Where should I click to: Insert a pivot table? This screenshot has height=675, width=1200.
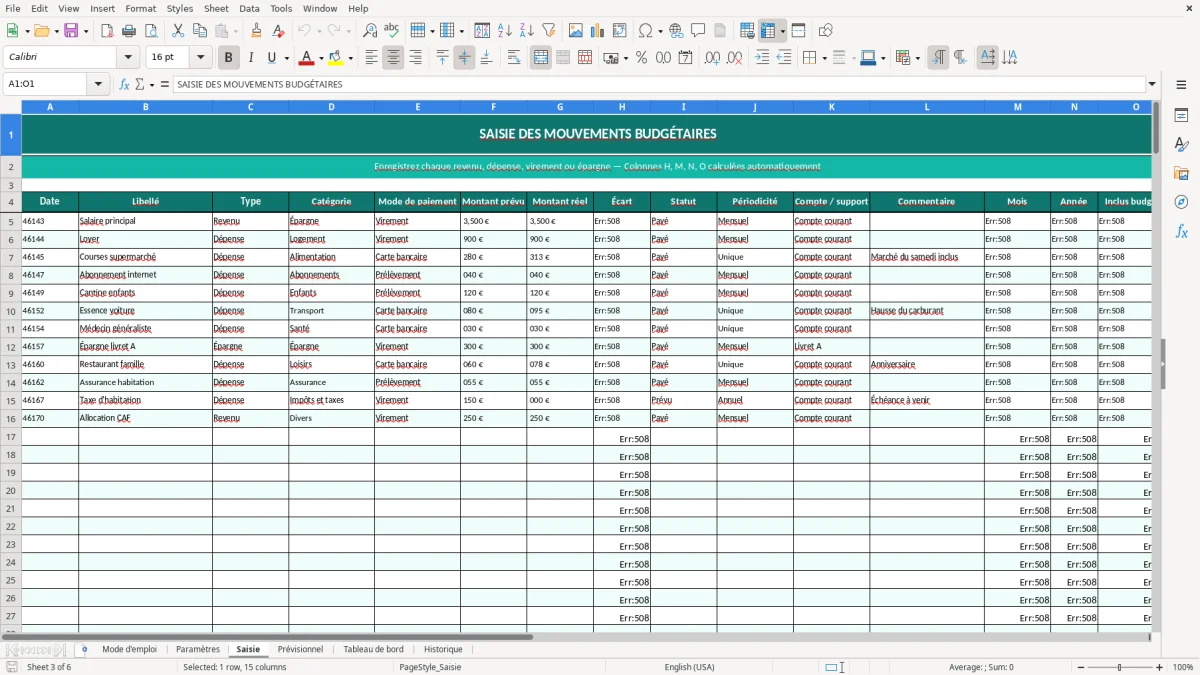tap(619, 31)
